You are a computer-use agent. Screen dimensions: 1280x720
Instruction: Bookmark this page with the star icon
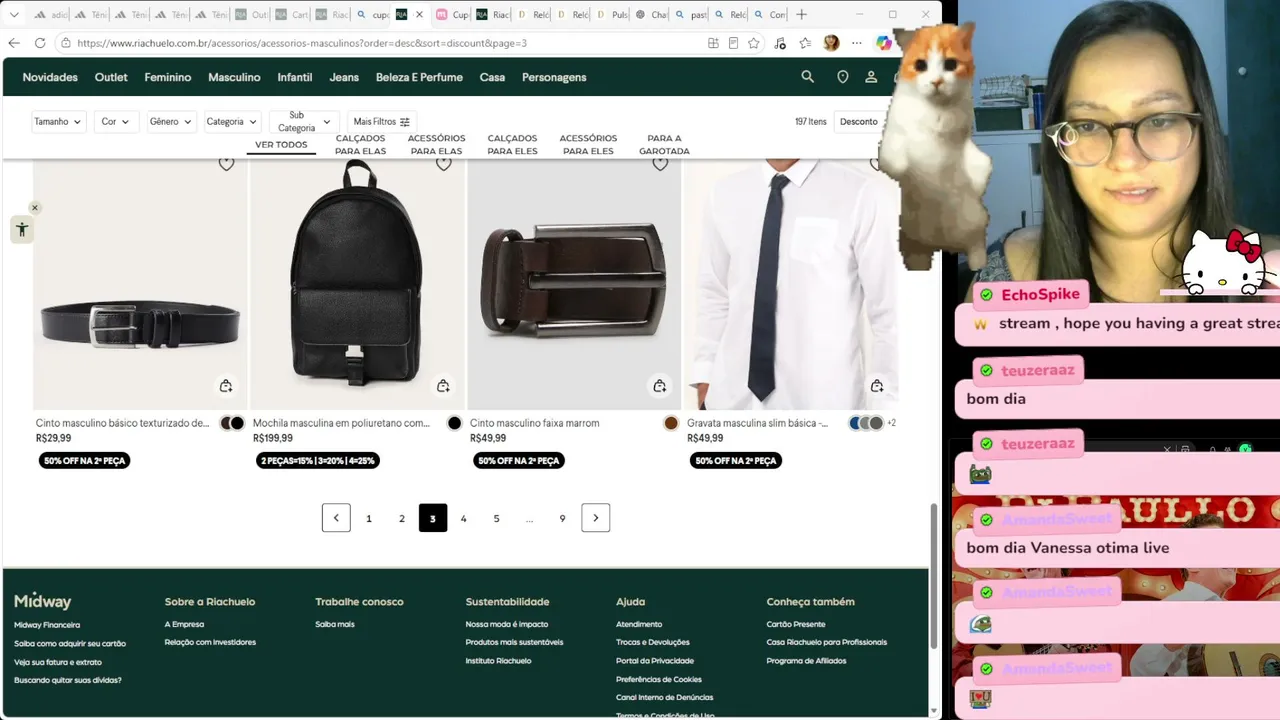[754, 43]
